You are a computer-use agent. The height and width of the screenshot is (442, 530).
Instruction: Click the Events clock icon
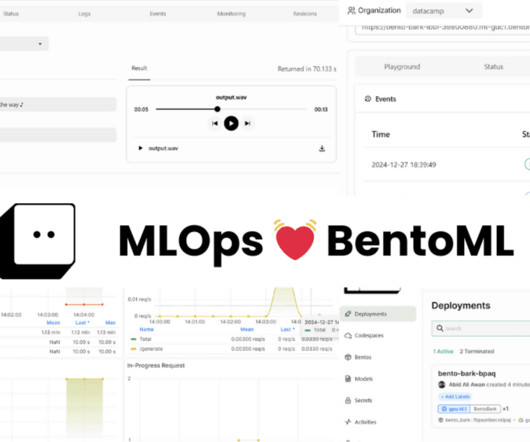pos(368,99)
